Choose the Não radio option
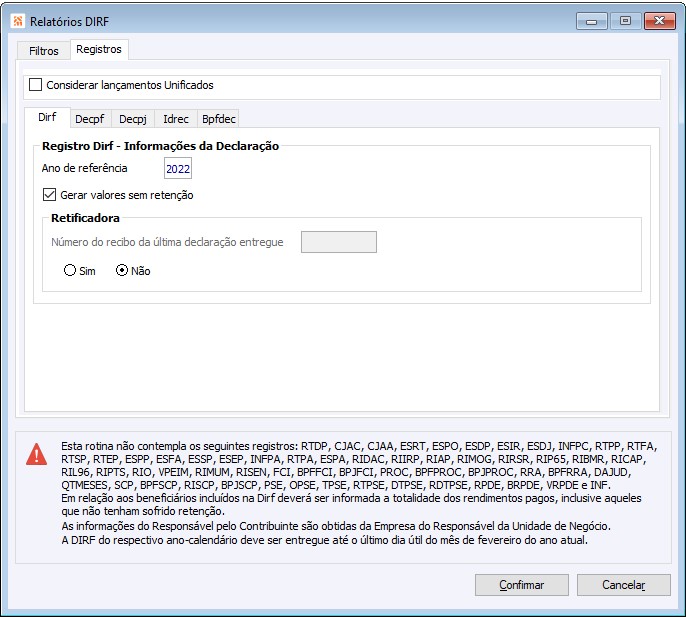 122,270
